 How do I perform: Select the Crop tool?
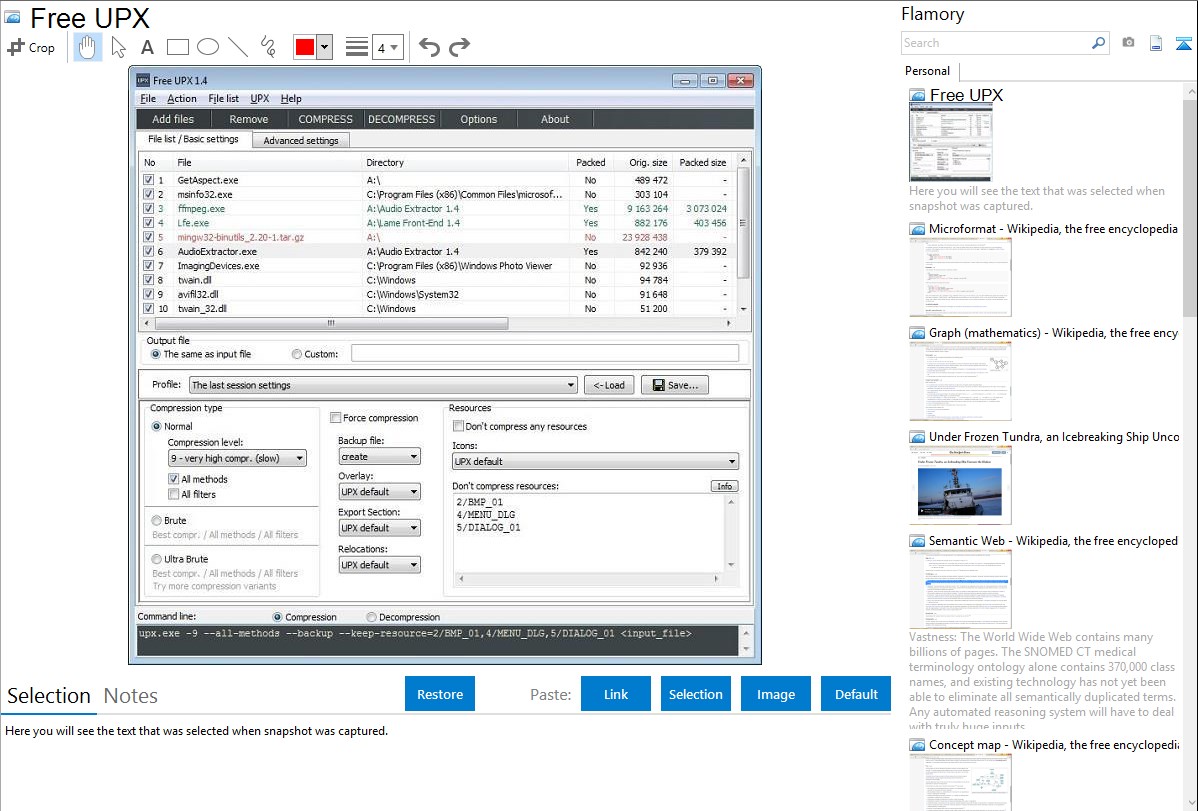(x=31, y=47)
